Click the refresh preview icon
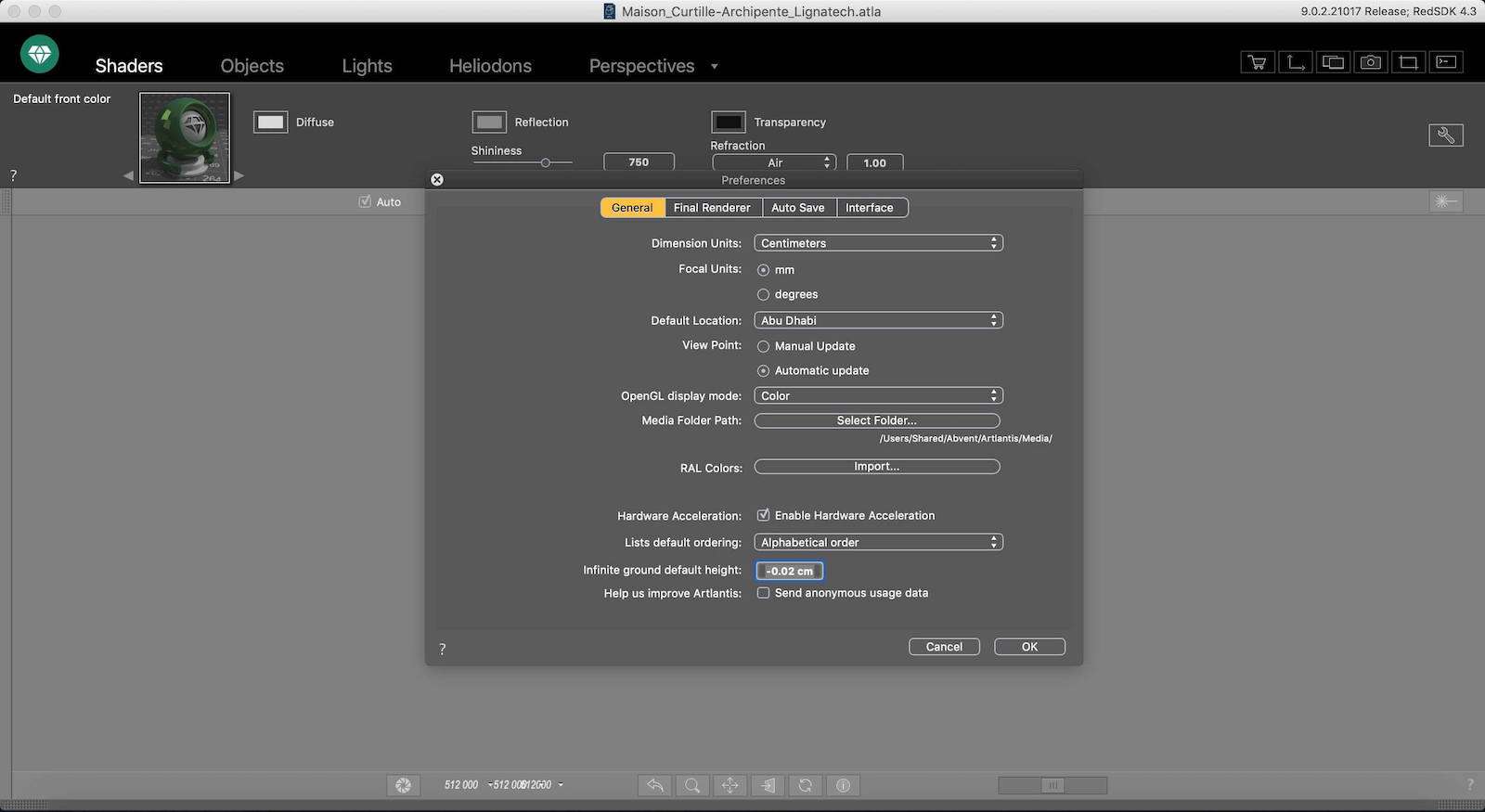Viewport: 1485px width, 812px height. point(806,785)
